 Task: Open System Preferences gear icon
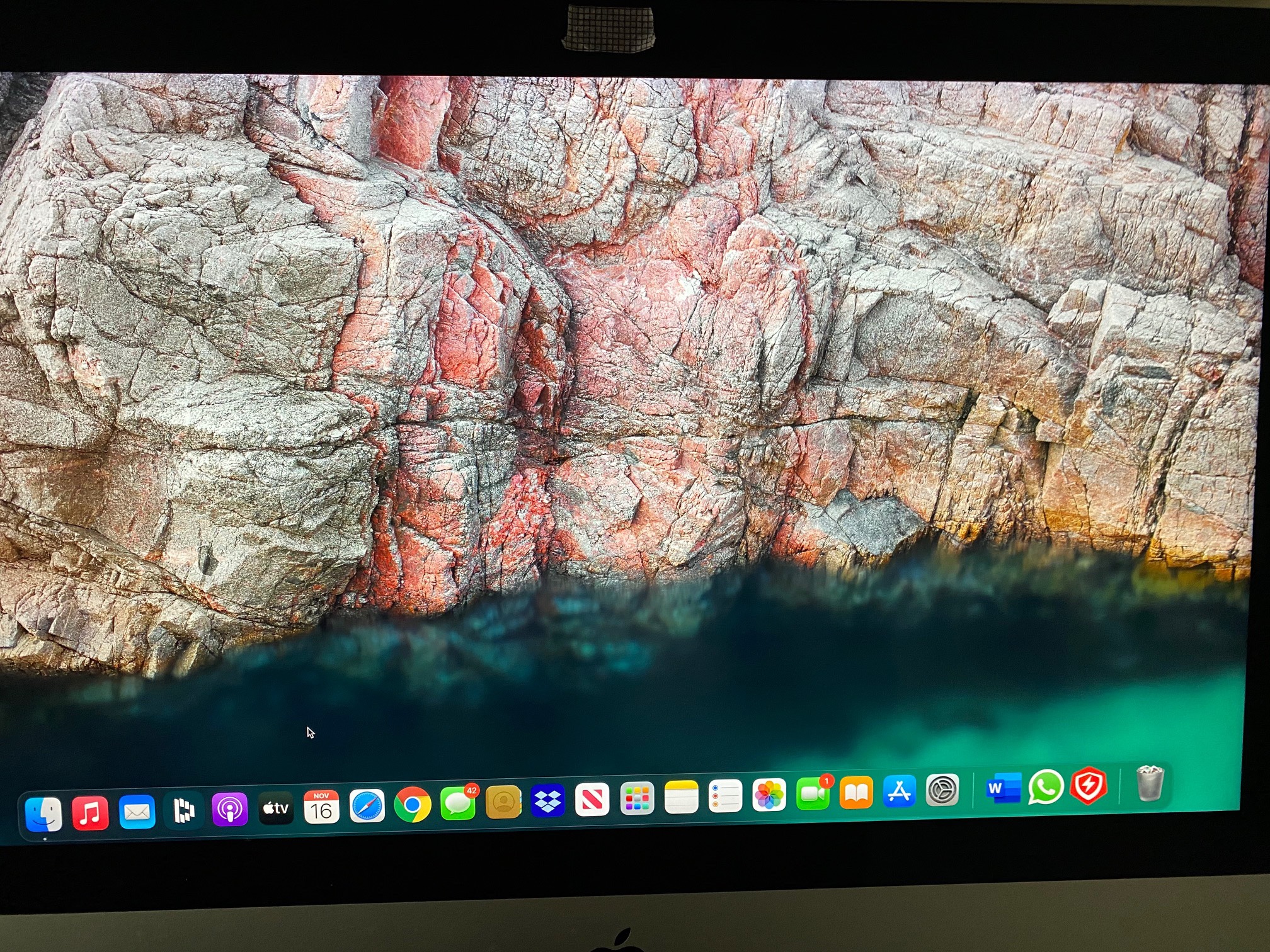coord(942,790)
